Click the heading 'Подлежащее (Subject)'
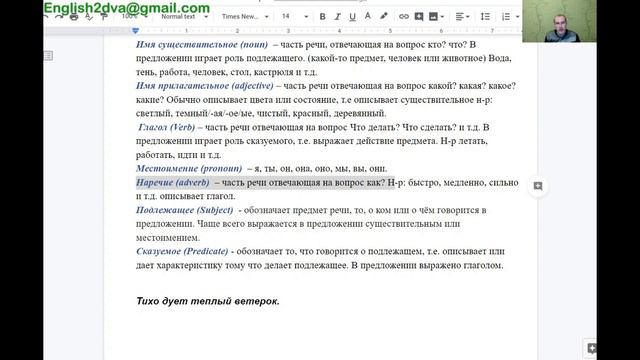 (184, 210)
